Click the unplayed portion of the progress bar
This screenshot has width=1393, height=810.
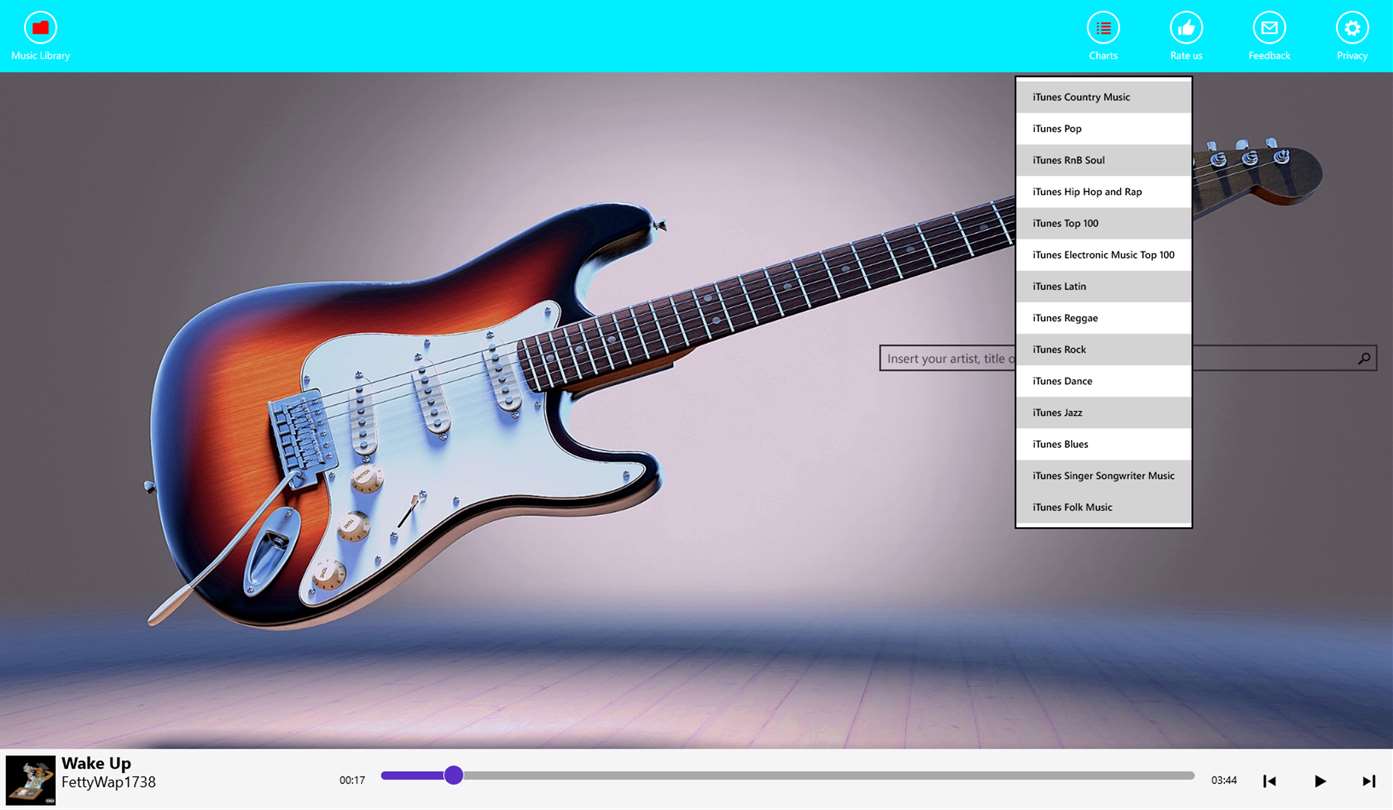coord(828,775)
